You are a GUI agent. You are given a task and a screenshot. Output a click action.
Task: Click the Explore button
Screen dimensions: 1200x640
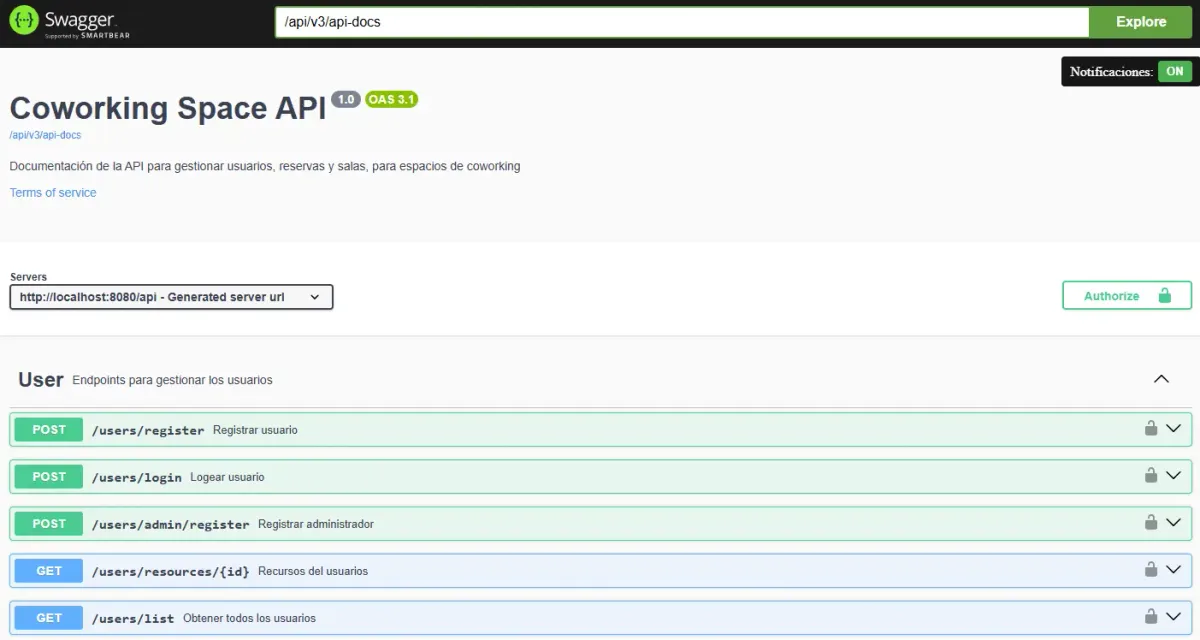tap(1141, 21)
